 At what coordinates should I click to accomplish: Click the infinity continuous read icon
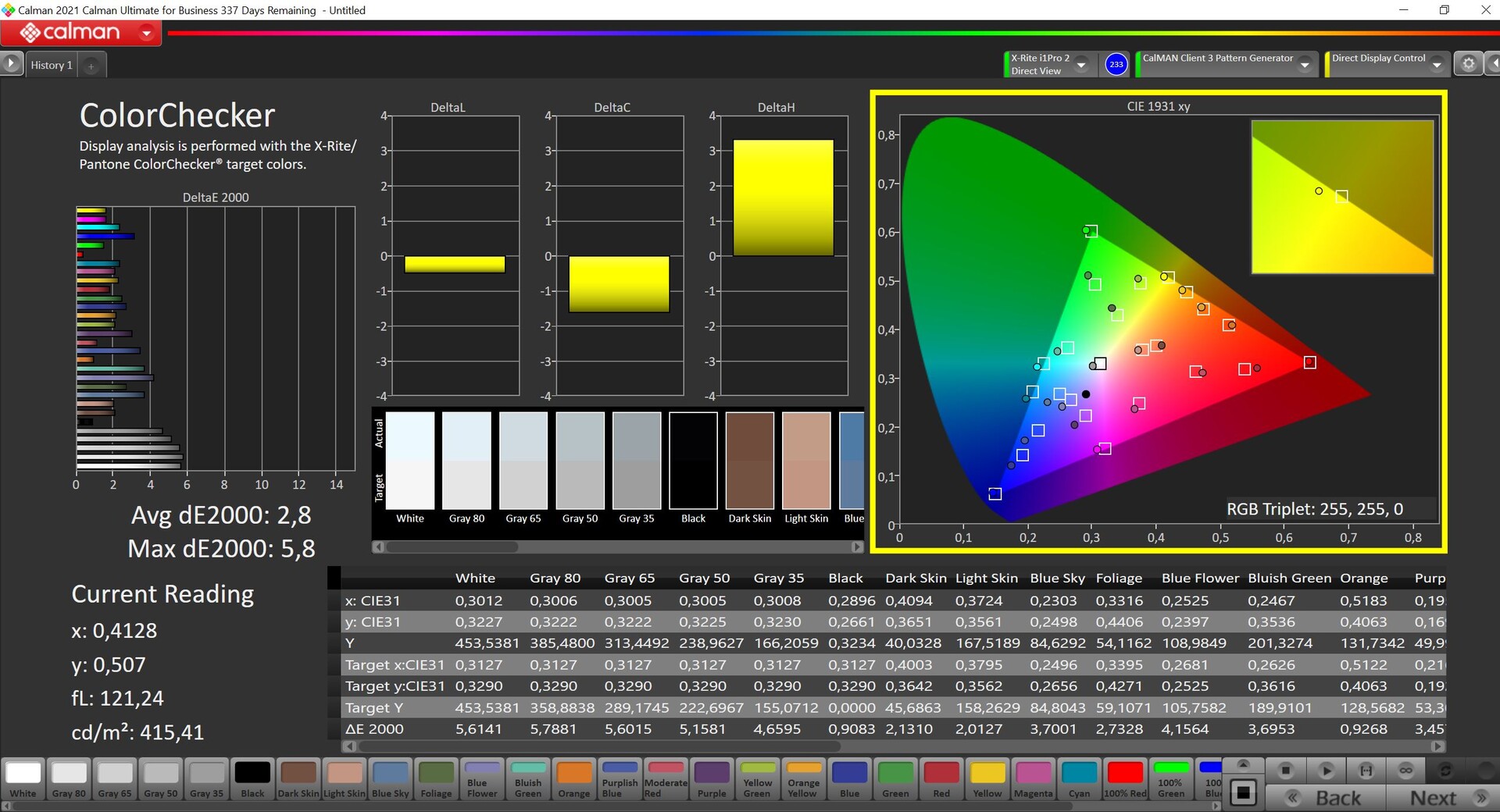[1405, 771]
